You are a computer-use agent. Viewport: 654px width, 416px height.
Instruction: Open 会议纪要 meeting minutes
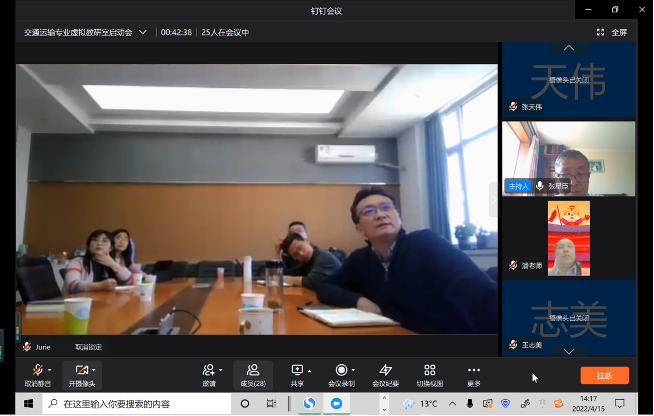click(x=385, y=375)
